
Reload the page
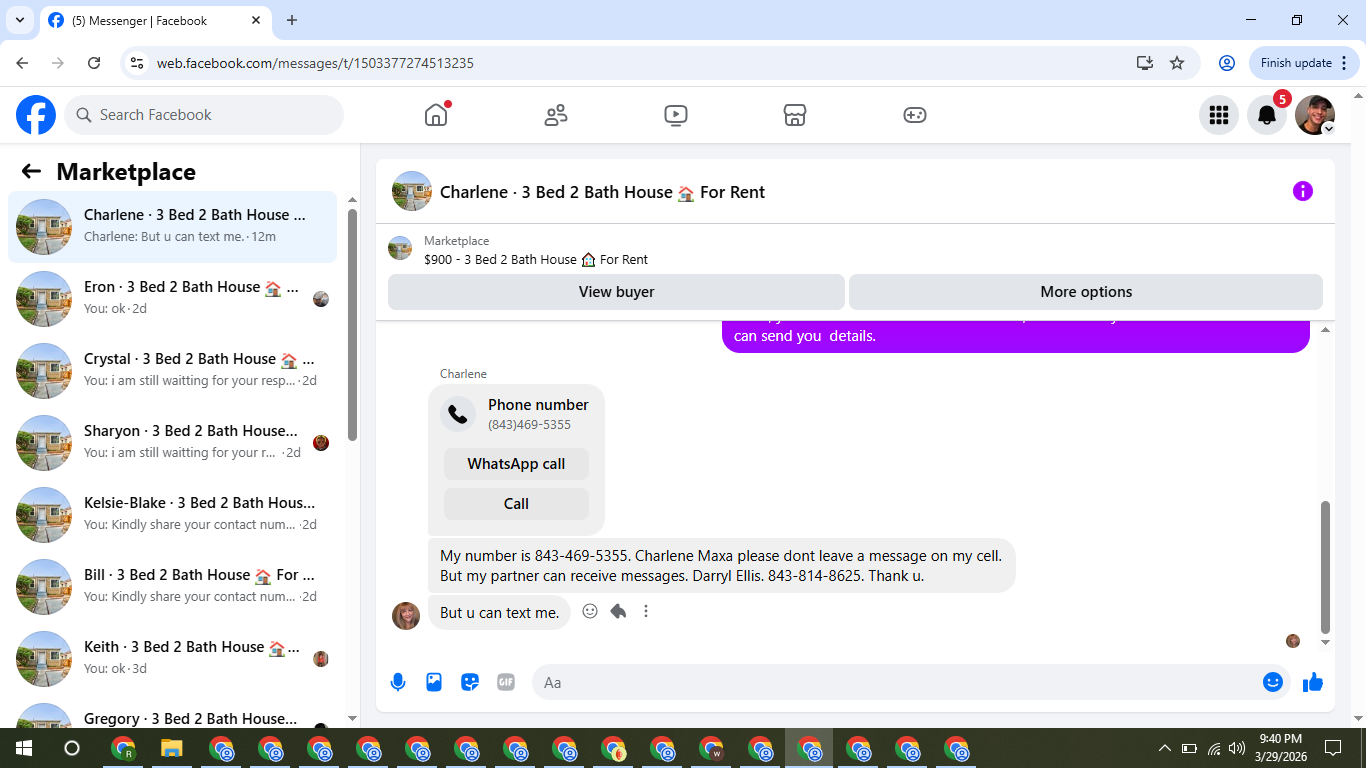click(94, 63)
